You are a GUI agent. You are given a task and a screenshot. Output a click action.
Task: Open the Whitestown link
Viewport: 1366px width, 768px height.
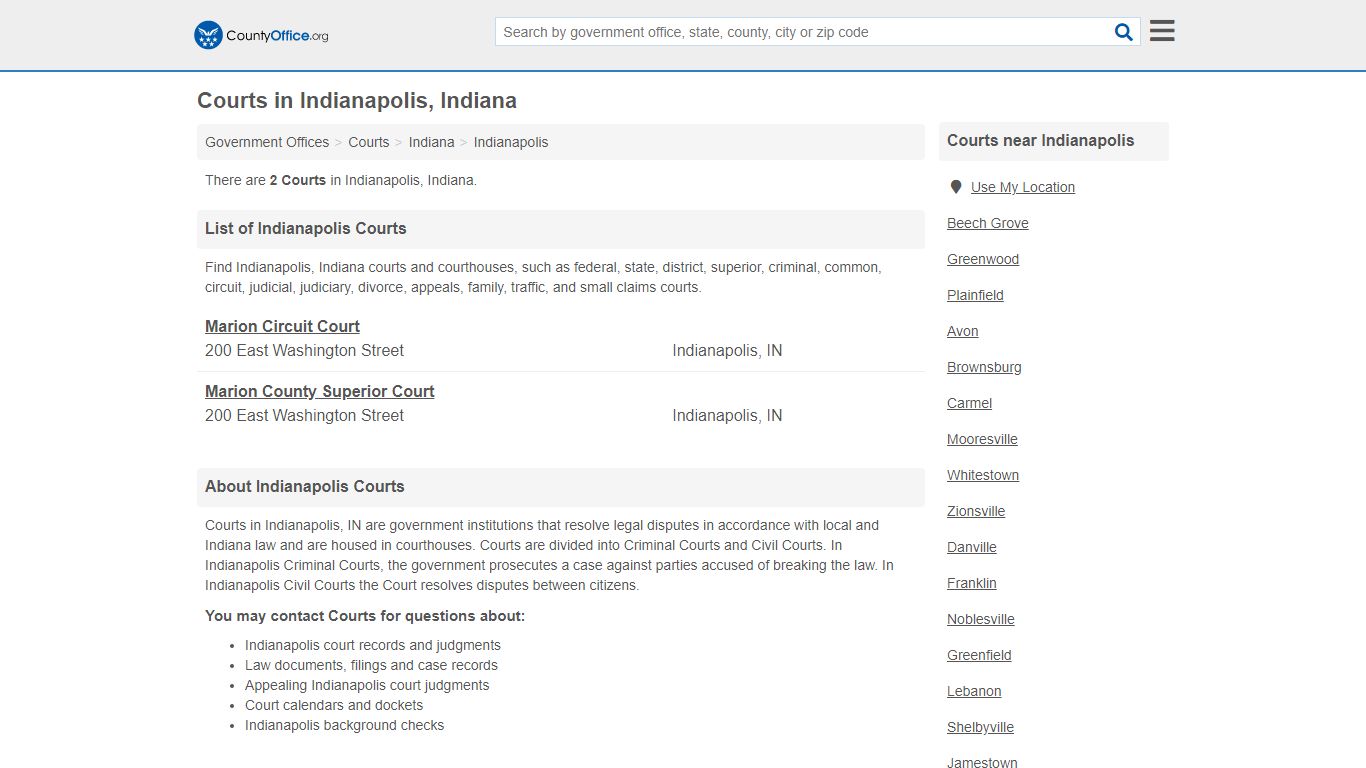coord(983,475)
